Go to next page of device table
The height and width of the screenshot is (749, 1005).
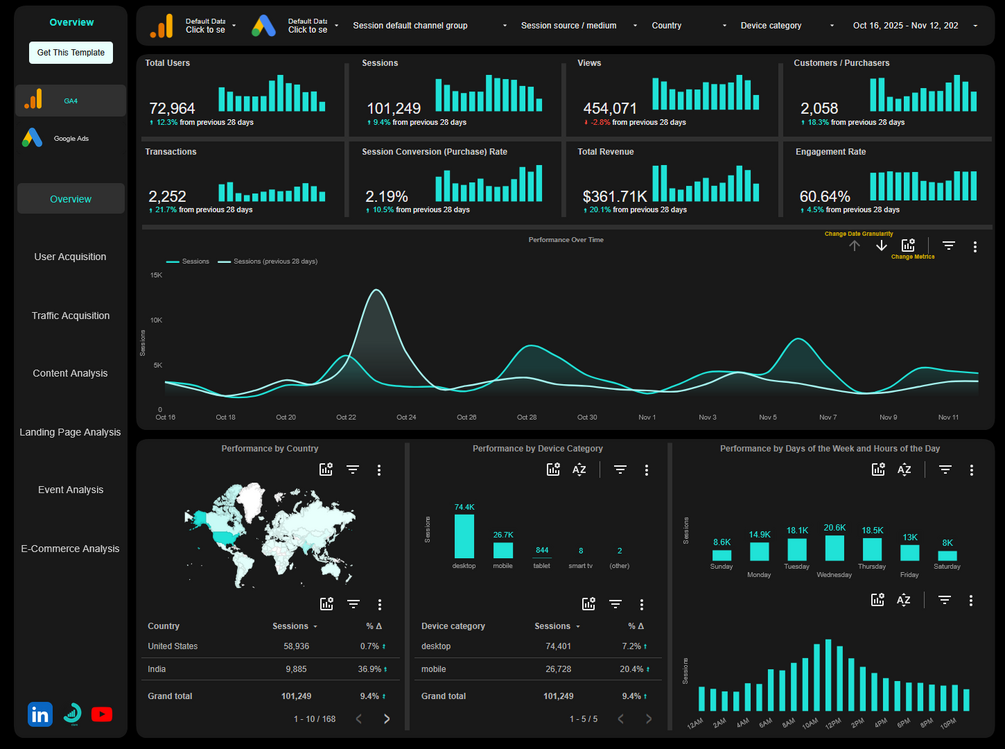pyautogui.click(x=649, y=719)
